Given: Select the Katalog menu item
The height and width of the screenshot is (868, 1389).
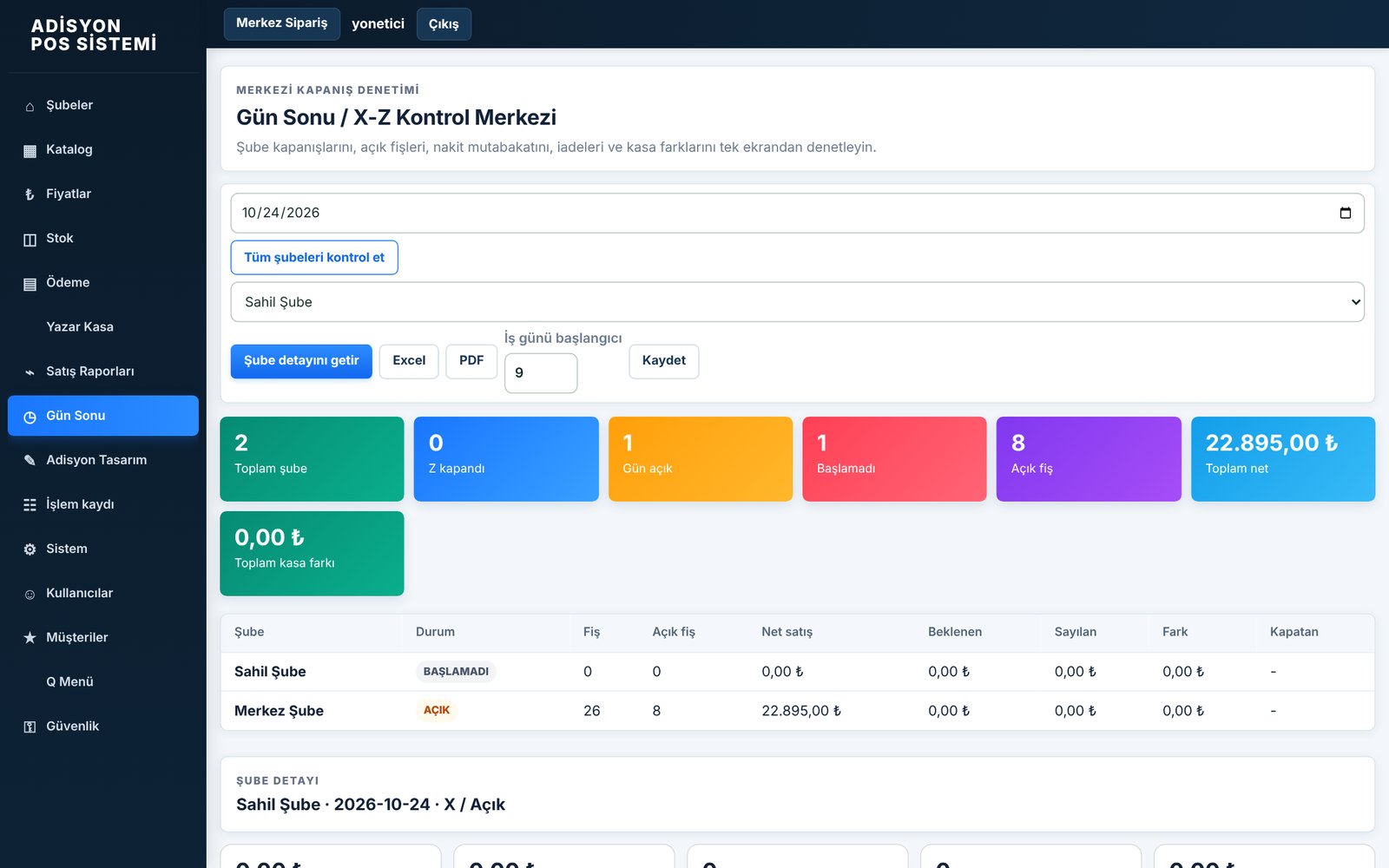Looking at the screenshot, I should point(103,150).
